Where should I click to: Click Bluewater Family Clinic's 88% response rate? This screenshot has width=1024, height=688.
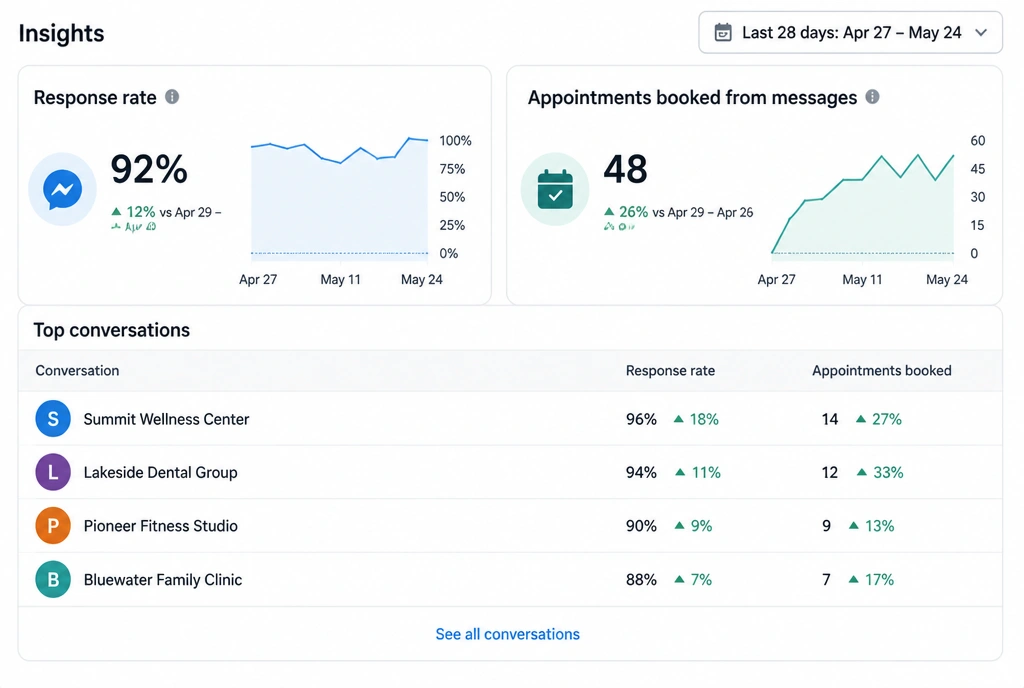641,580
